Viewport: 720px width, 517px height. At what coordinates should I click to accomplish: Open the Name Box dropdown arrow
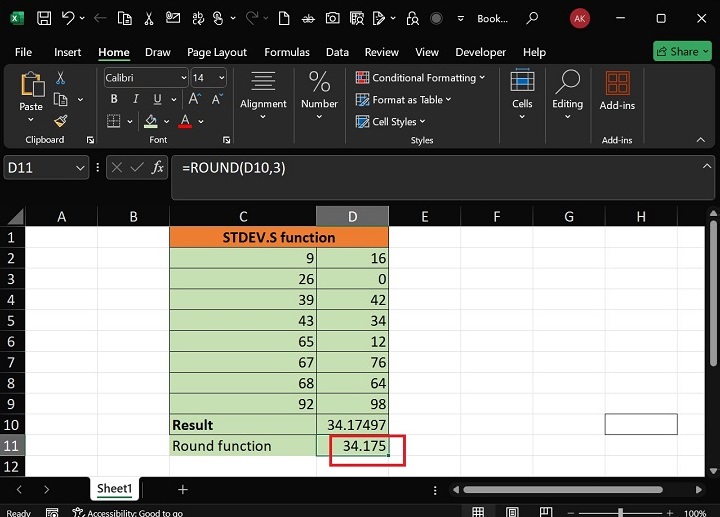pyautogui.click(x=83, y=168)
